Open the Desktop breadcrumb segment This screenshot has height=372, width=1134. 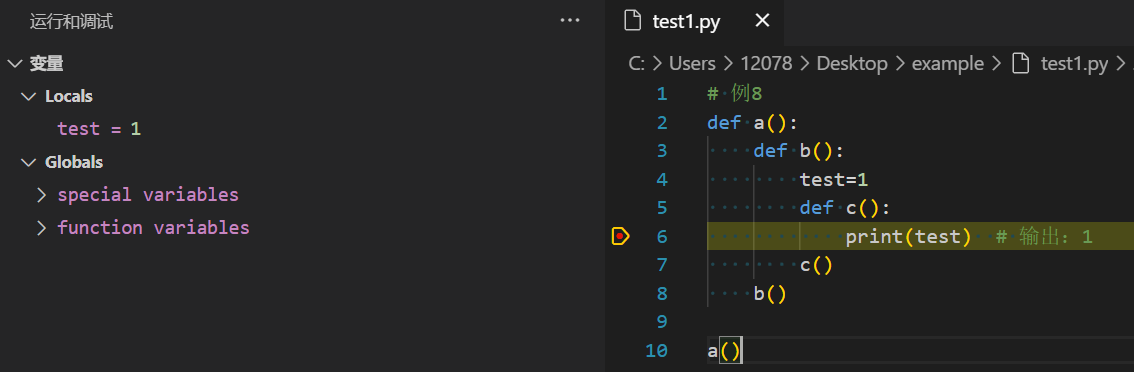coord(852,64)
